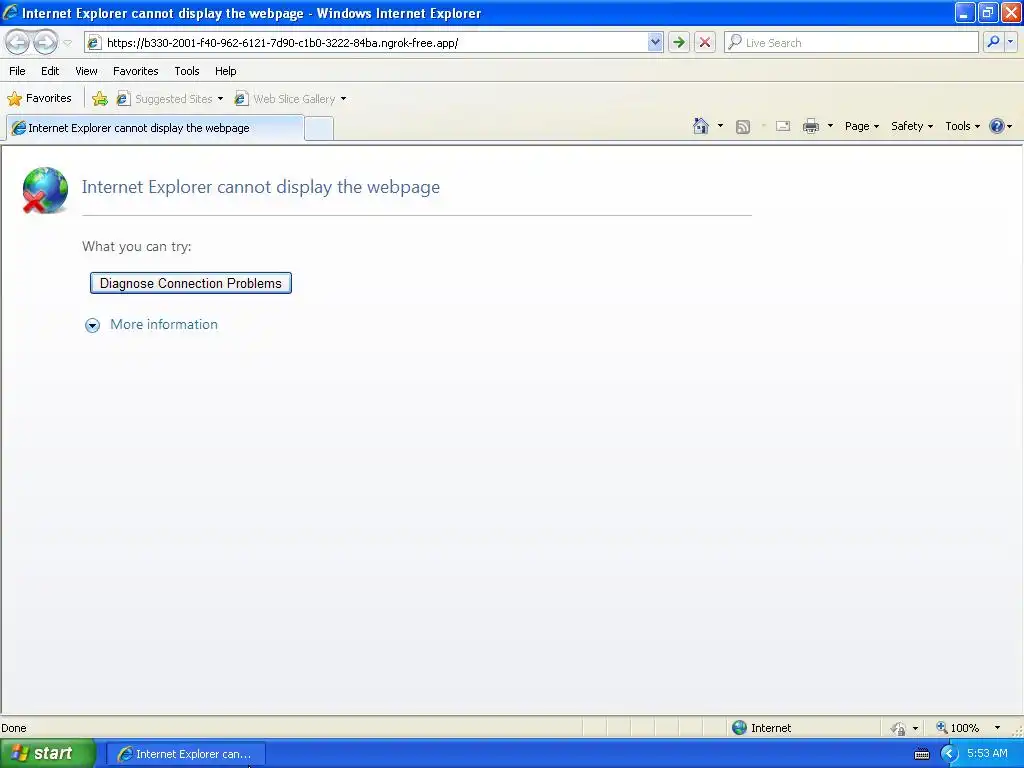
Task: Click Diagnose Connection Problems button
Action: tap(191, 283)
